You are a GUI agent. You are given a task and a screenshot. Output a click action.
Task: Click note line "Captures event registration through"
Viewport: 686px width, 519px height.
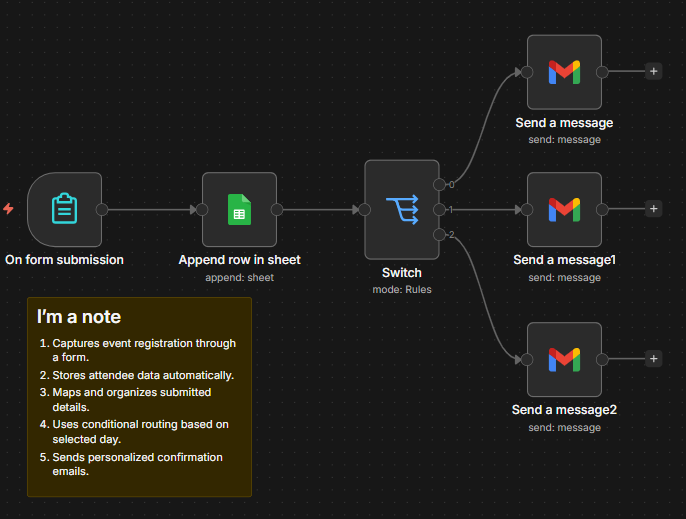(x=144, y=343)
